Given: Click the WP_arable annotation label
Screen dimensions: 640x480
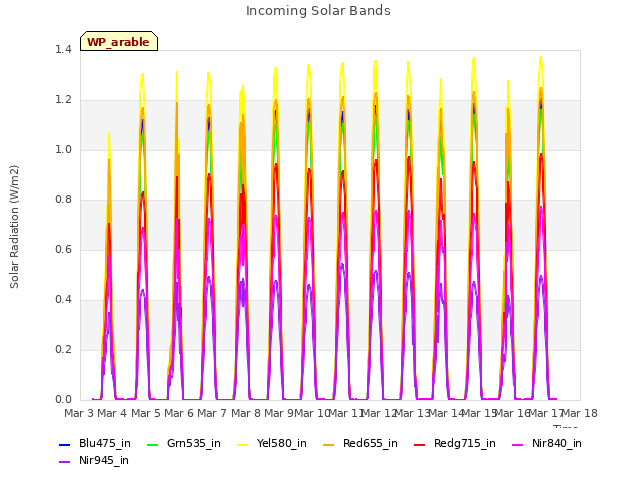Looking at the screenshot, I should coord(119,41).
